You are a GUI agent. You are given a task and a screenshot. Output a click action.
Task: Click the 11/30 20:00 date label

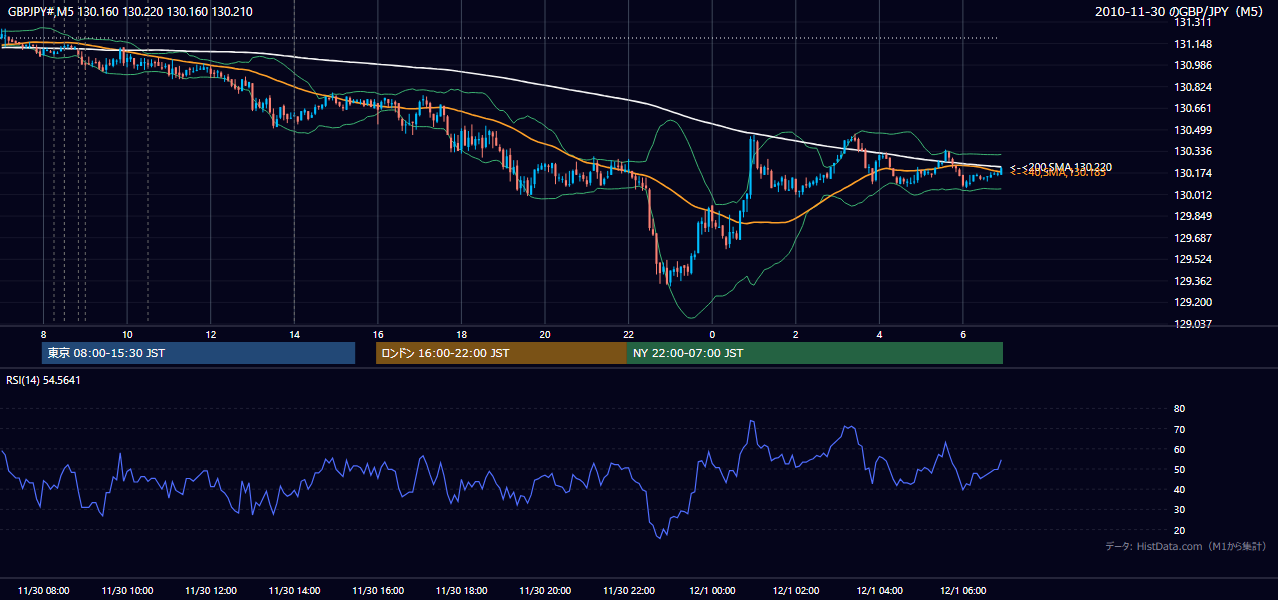pyautogui.click(x=545, y=591)
